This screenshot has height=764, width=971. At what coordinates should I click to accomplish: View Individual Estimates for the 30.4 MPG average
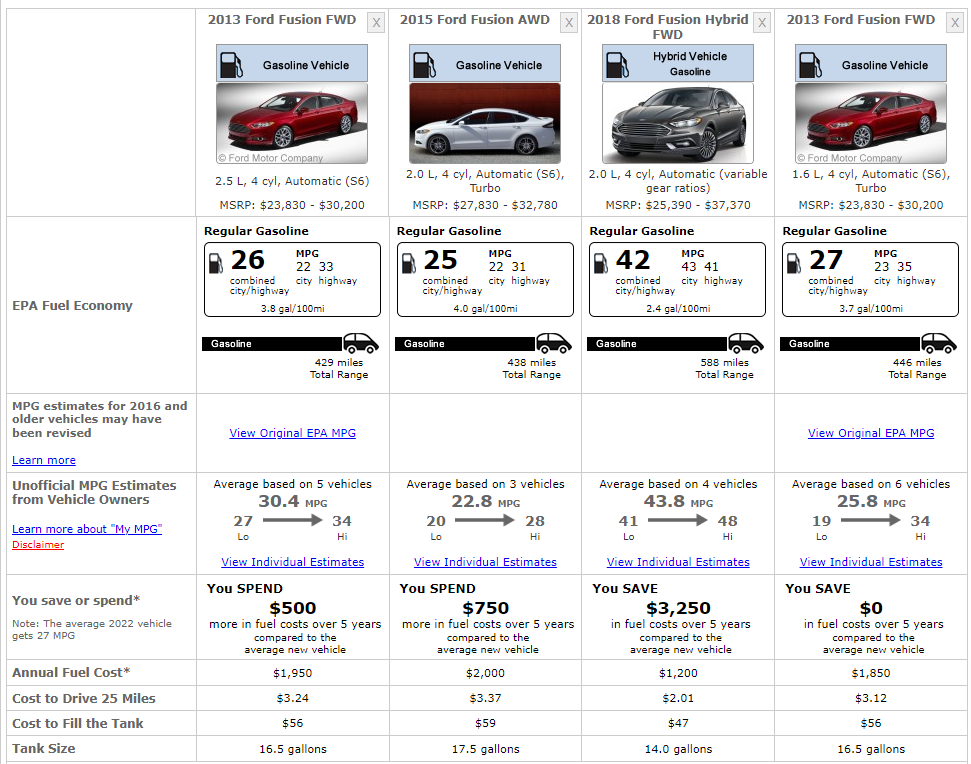(x=292, y=562)
